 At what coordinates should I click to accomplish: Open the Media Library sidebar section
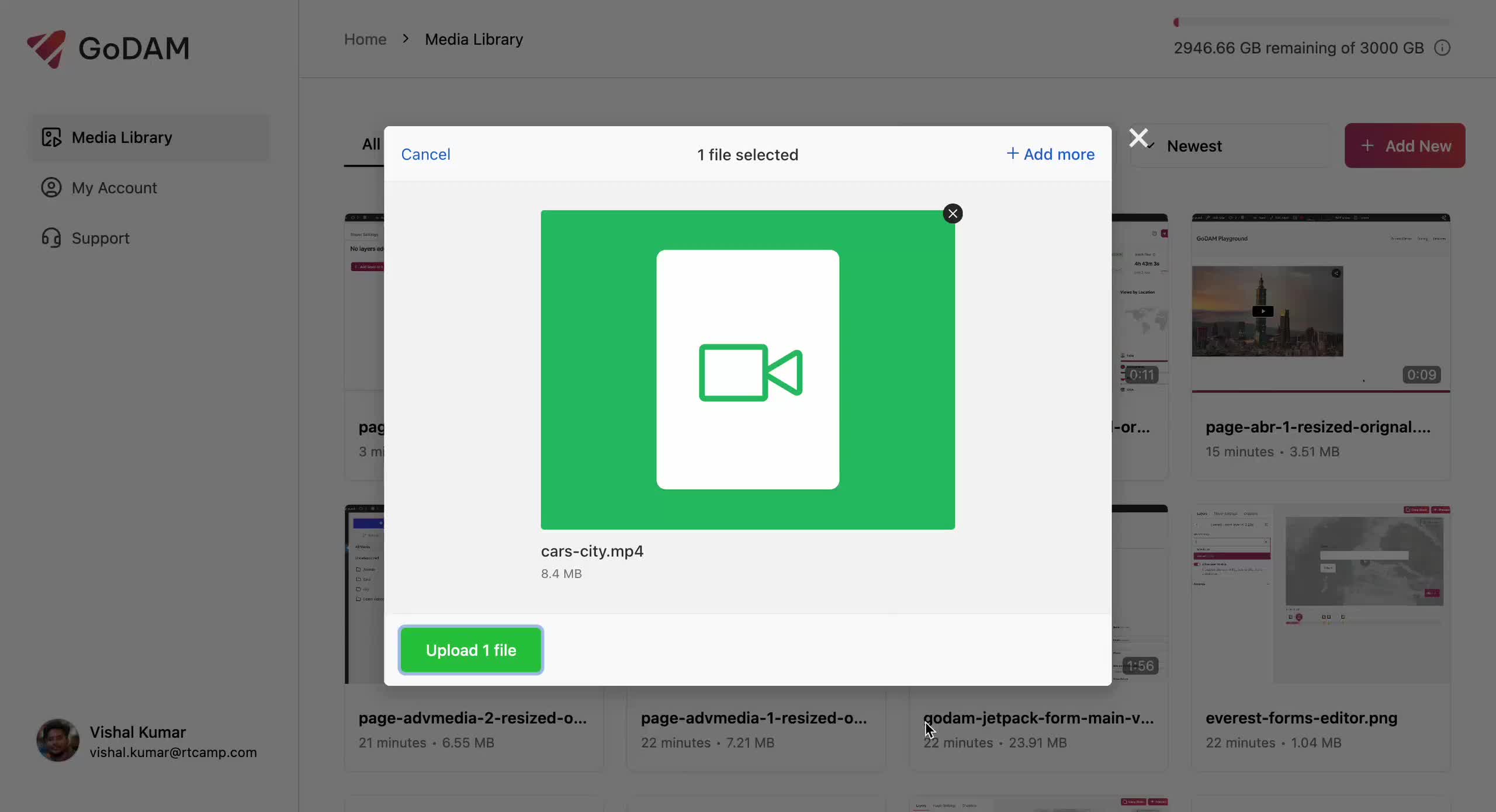[x=122, y=137]
